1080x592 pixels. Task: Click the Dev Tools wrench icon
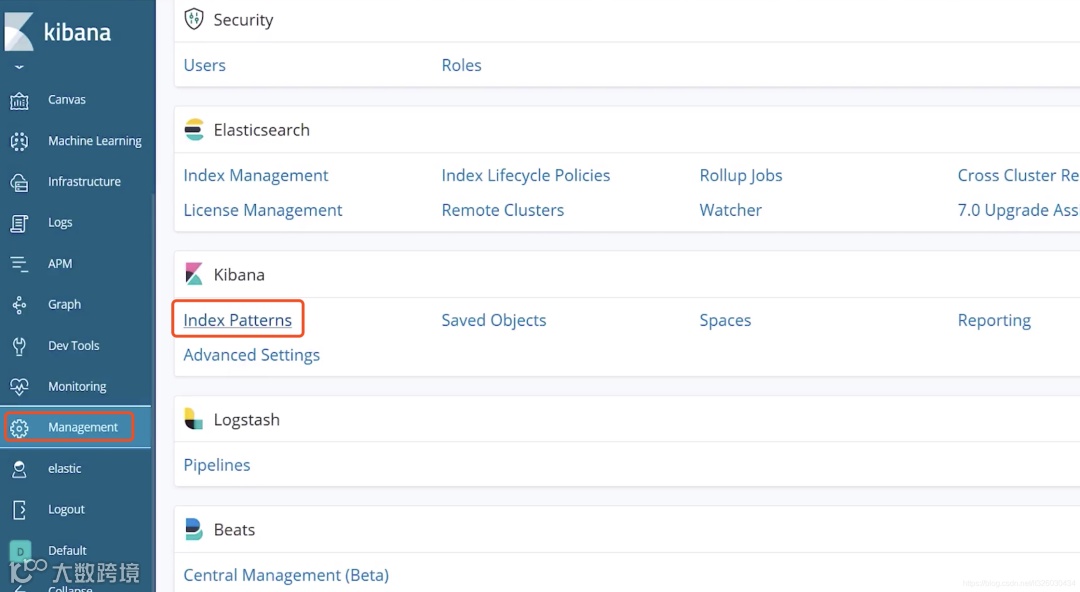click(19, 346)
